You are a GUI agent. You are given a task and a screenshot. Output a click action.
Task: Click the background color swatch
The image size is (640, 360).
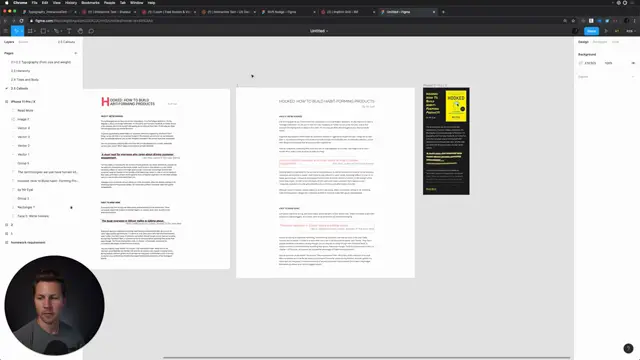point(581,63)
